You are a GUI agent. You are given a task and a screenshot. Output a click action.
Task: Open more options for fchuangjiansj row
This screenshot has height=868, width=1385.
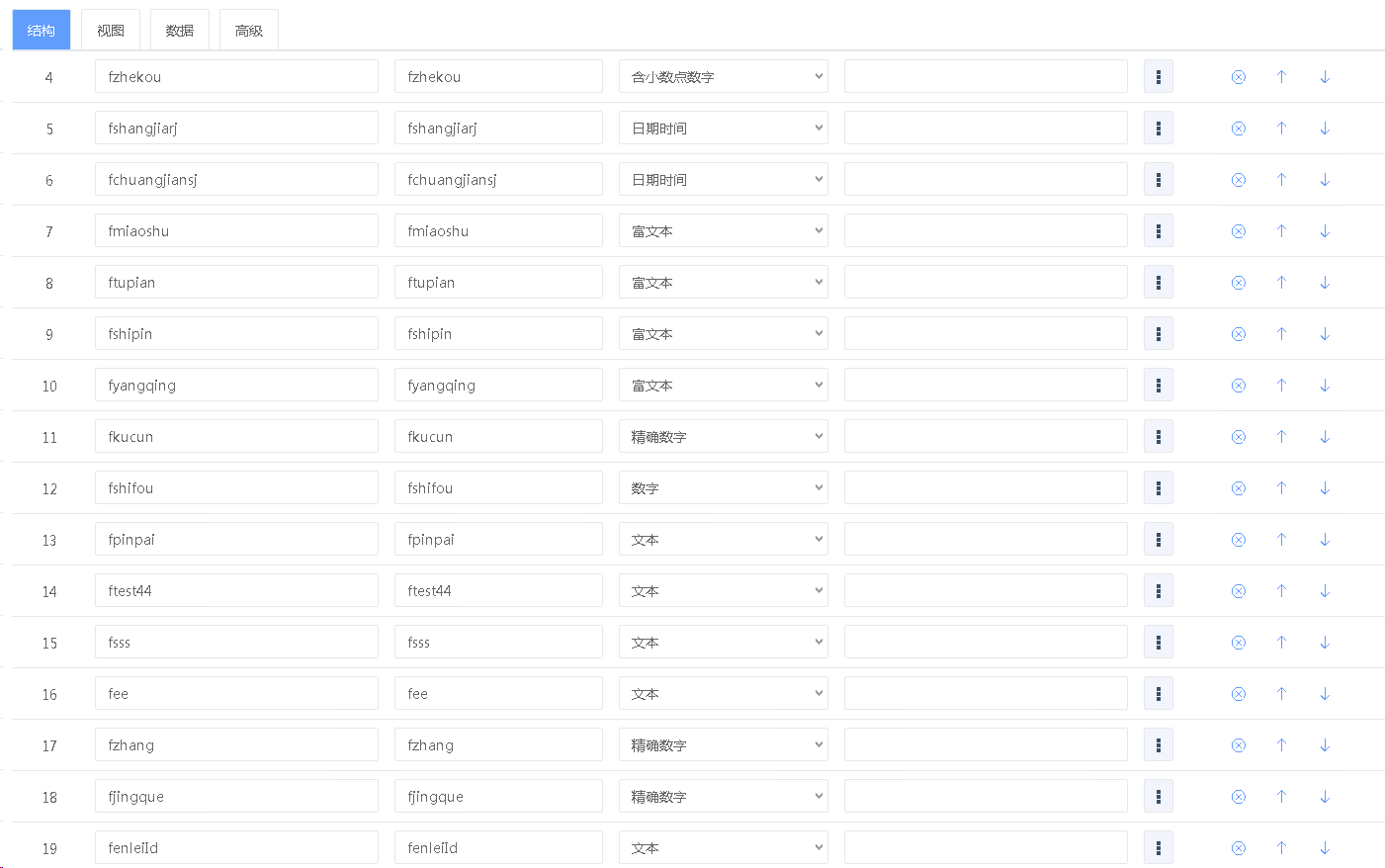[x=1158, y=180]
